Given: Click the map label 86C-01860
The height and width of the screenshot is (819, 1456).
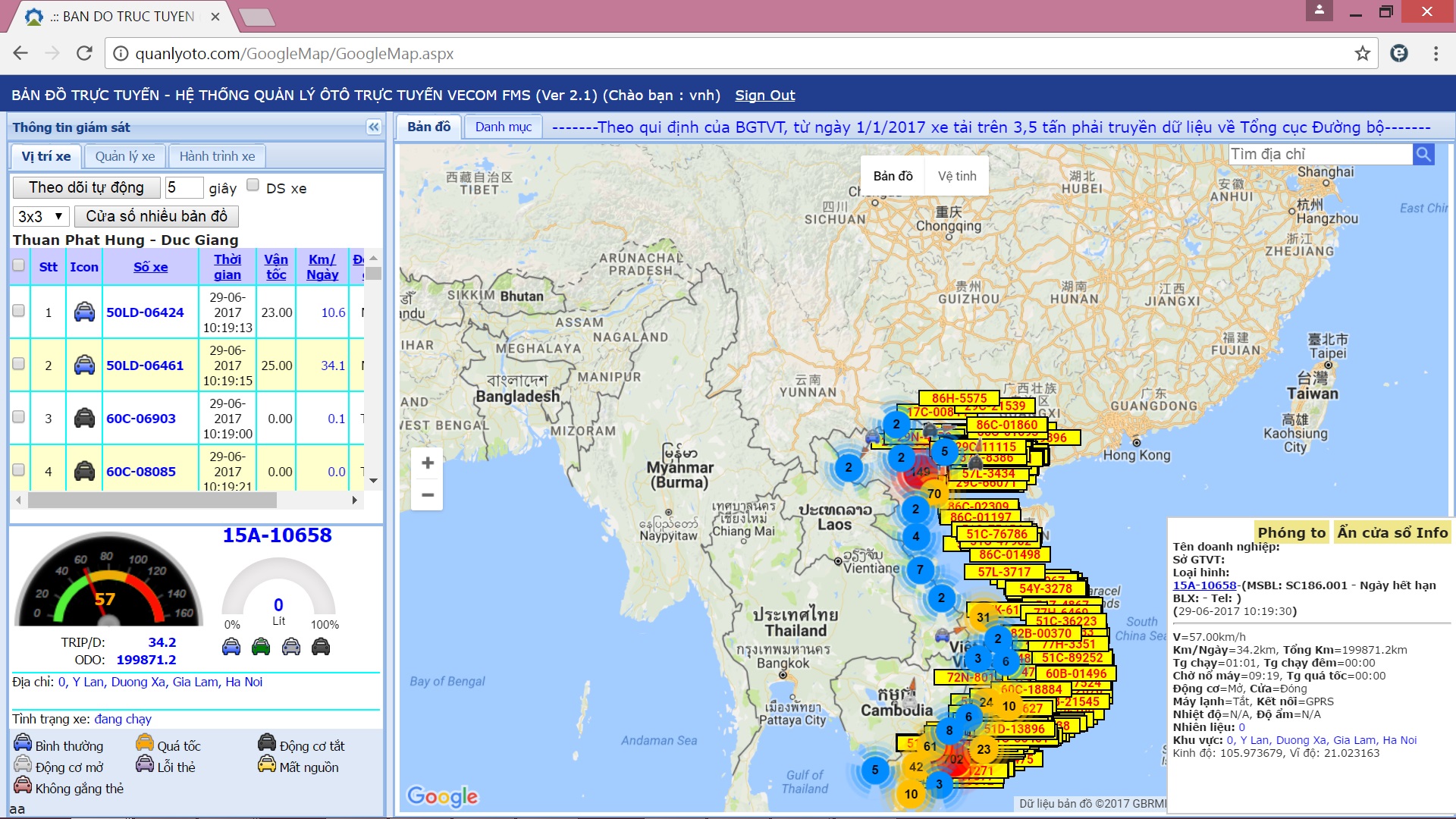Looking at the screenshot, I should coord(1006,425).
